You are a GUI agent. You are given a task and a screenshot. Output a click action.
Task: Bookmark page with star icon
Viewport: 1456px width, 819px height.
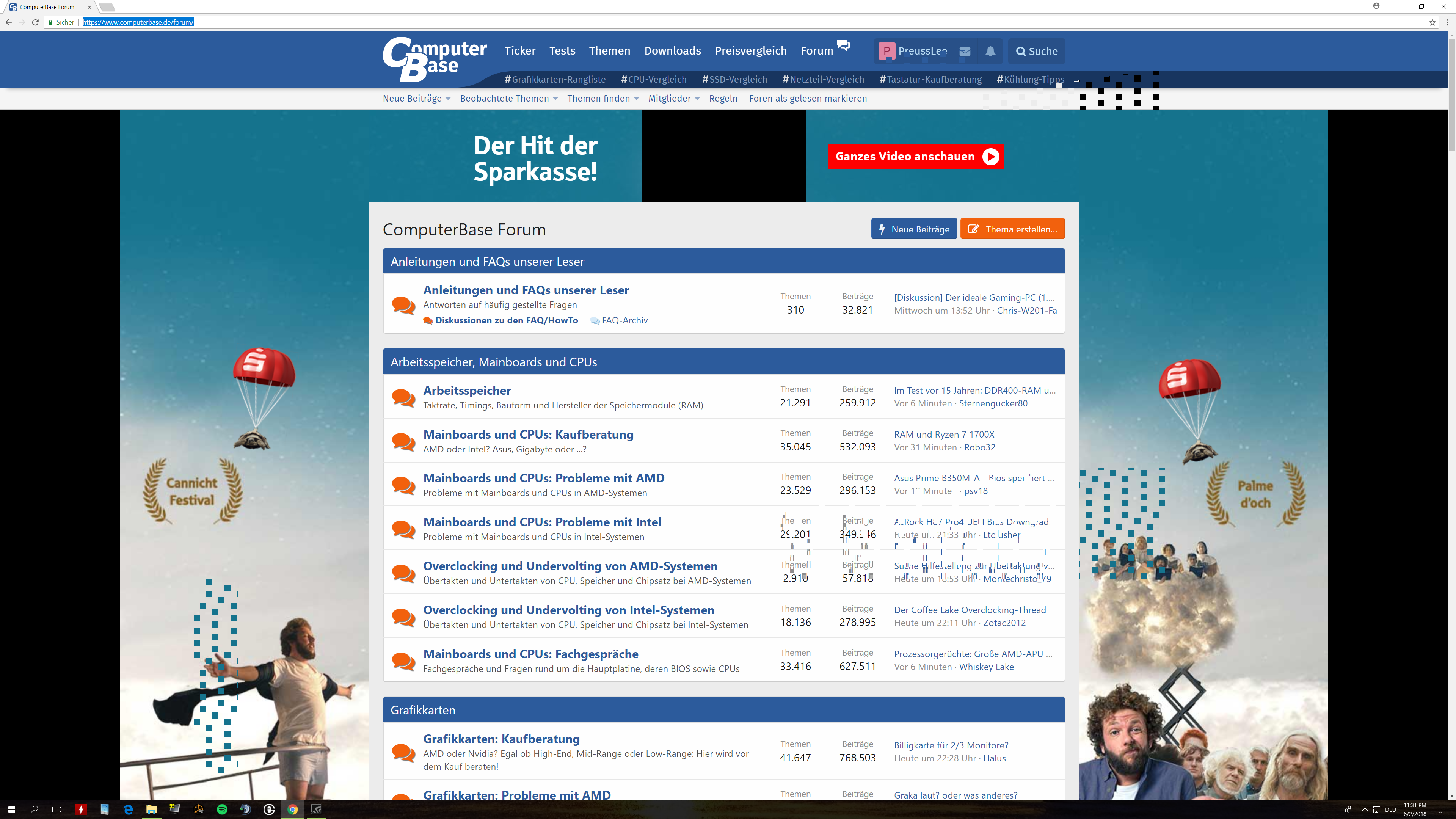(x=1432, y=23)
